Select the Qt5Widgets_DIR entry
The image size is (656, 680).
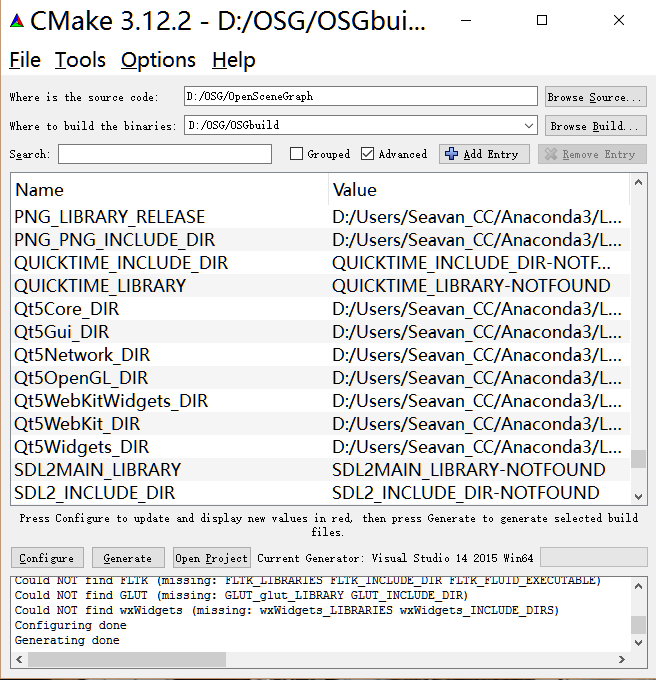tap(82, 447)
